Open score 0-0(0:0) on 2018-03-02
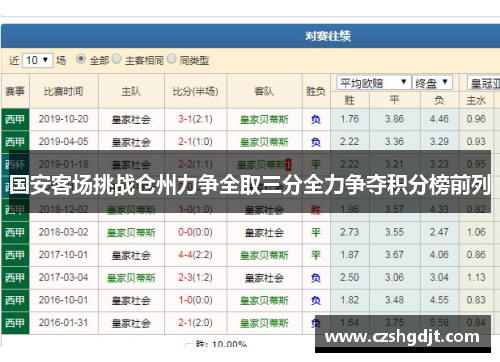Screen dimensions: 500x362 pyautogui.click(x=195, y=232)
